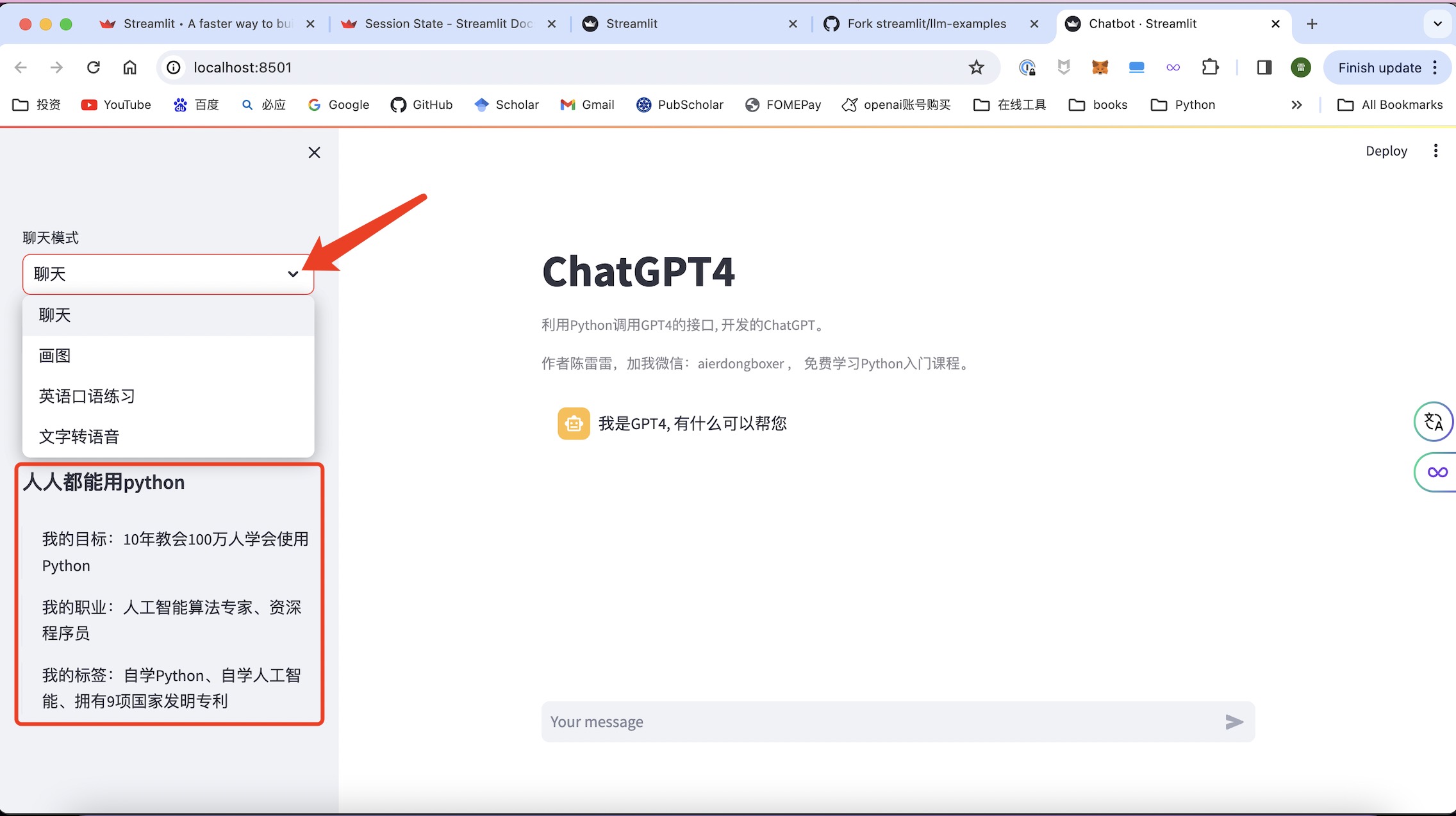Open books bookmarks folder
The image size is (1456, 816).
pyautogui.click(x=1098, y=104)
